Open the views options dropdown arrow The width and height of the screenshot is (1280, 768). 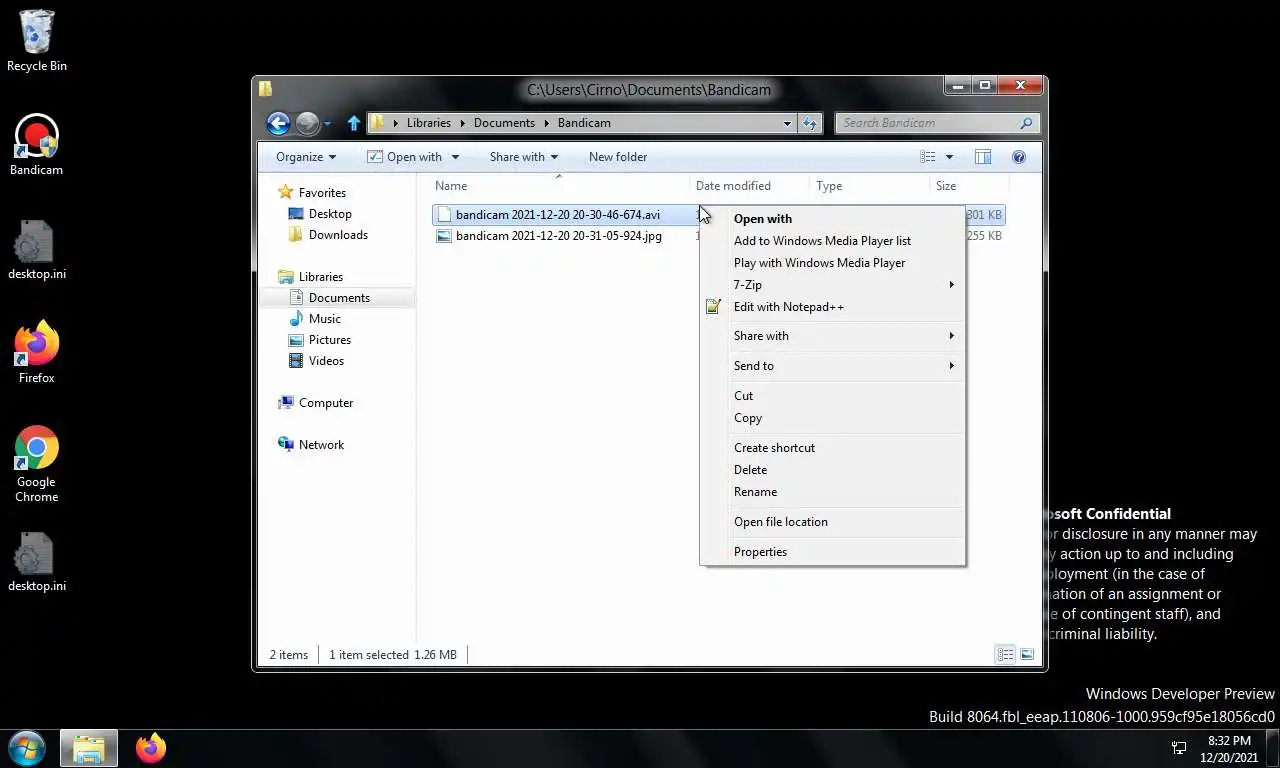pos(949,157)
